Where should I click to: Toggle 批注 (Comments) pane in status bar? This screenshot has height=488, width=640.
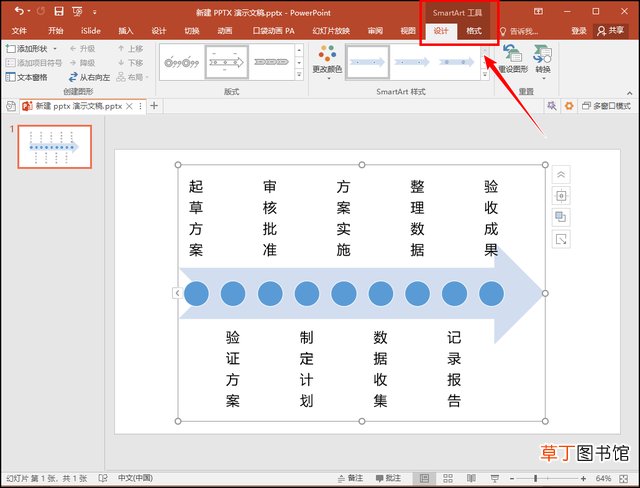click(x=388, y=478)
